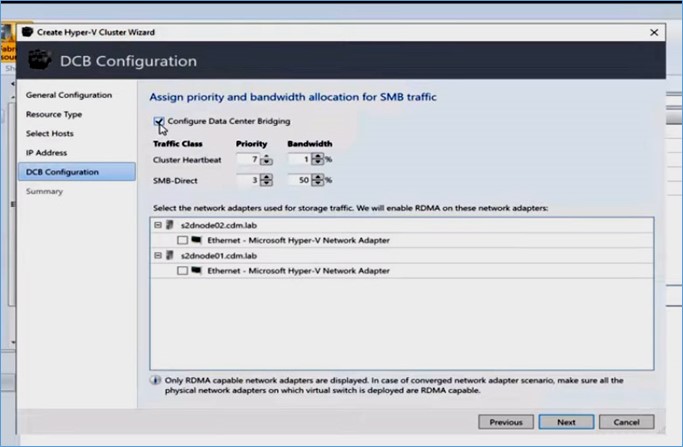Image resolution: width=683 pixels, height=447 pixels.
Task: Uncheck Configure Data Center Bridging checkbox
Action: click(x=159, y=121)
